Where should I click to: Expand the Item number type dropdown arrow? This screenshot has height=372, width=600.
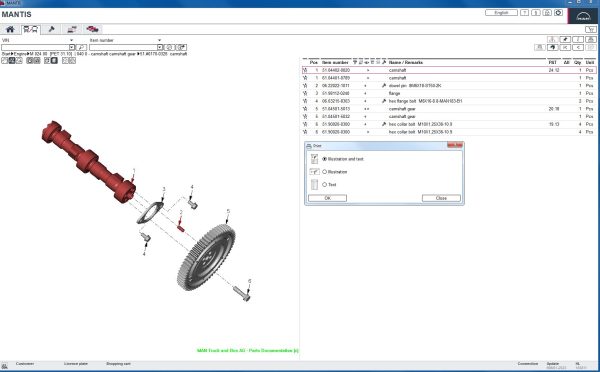point(159,40)
